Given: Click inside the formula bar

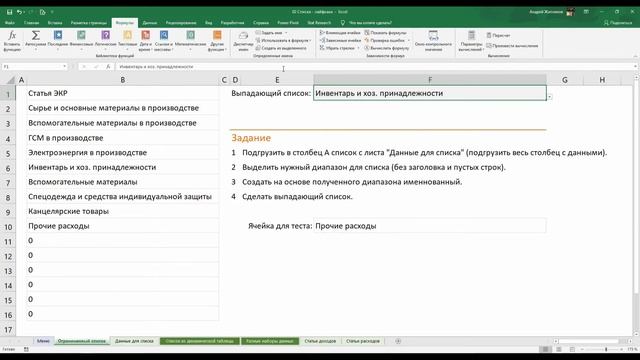Looking at the screenshot, I should (373, 67).
